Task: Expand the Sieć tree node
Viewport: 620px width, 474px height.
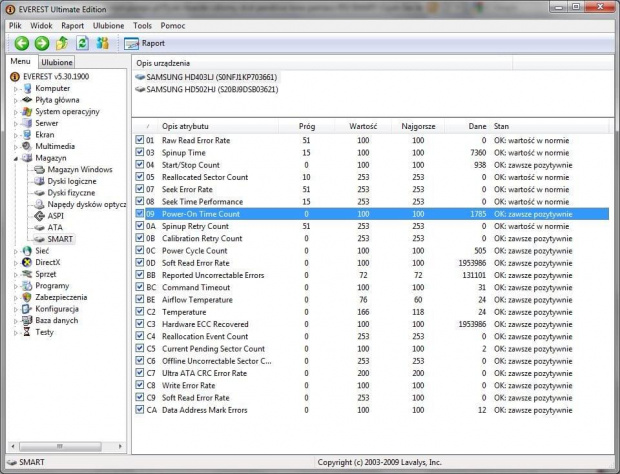Action: (16, 251)
